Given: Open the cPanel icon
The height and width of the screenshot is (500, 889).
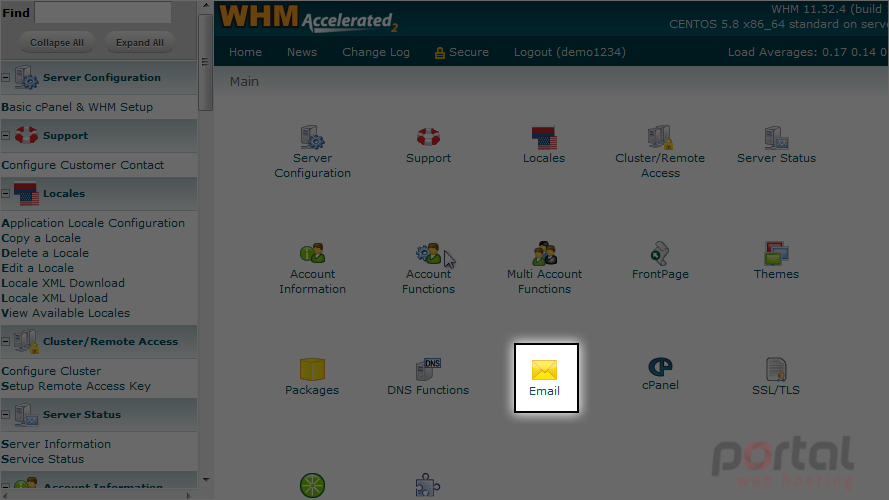Looking at the screenshot, I should click(660, 367).
